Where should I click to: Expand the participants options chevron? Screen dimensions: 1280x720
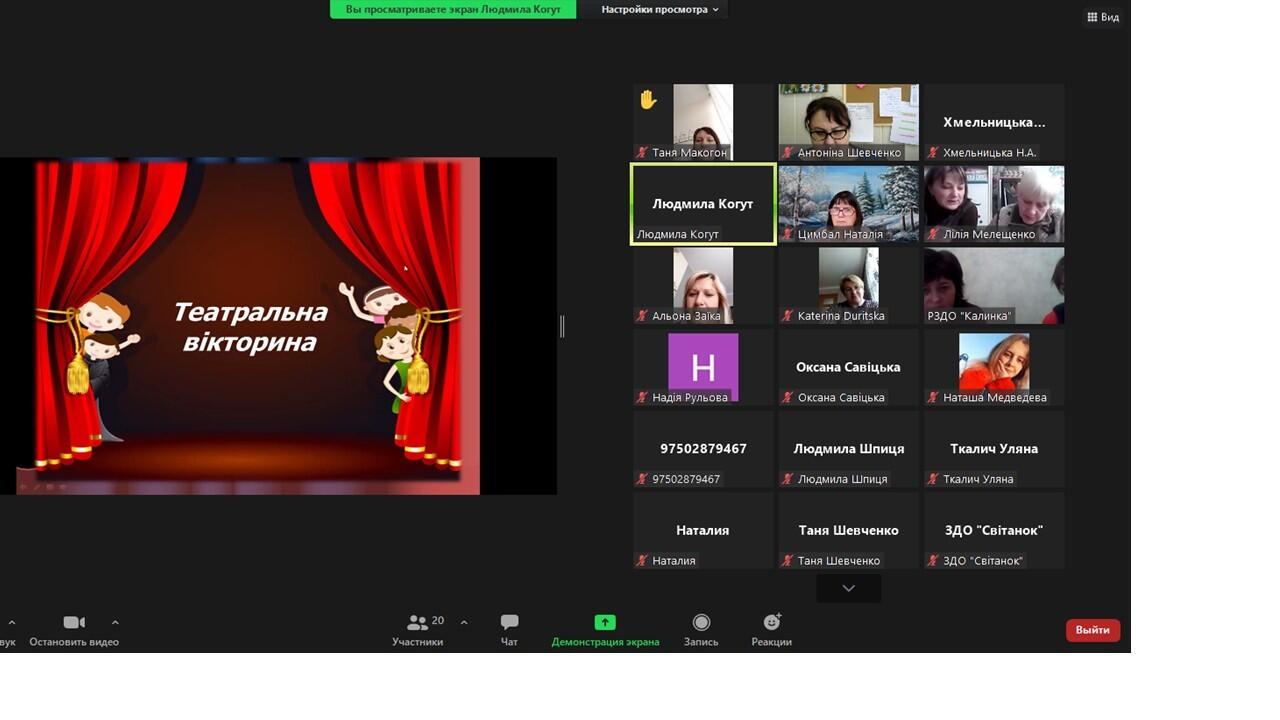[464, 622]
